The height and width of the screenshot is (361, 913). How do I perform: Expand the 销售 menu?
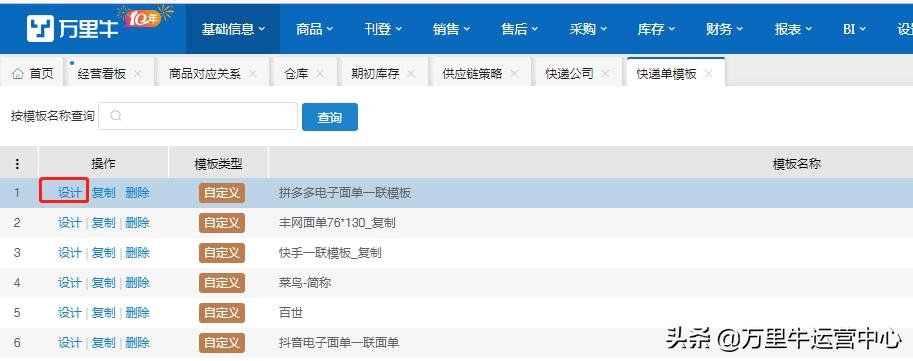(x=451, y=29)
